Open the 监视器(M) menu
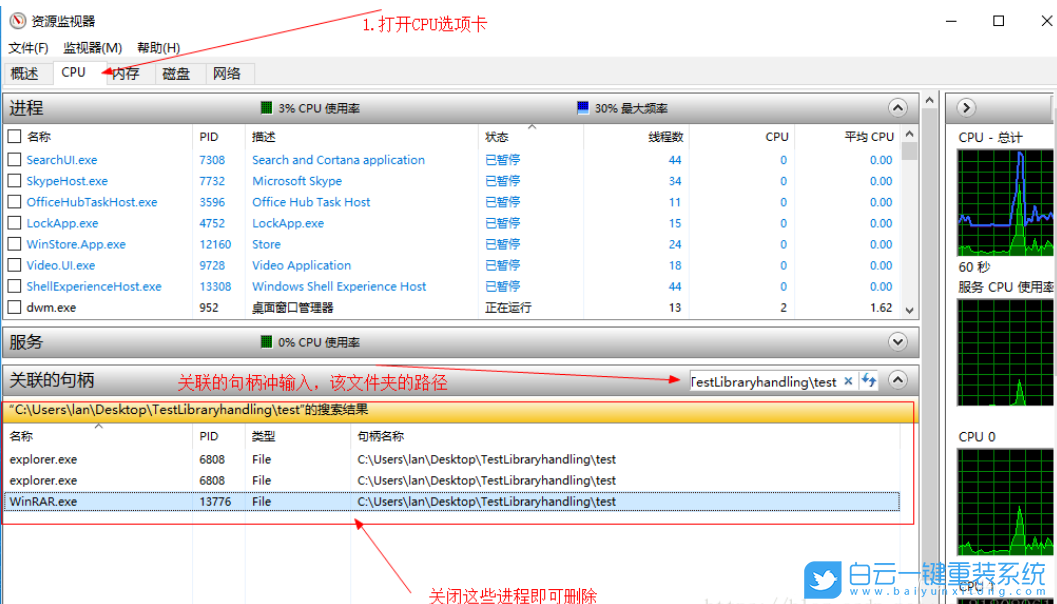Viewport: 1057px width, 604px height. pyautogui.click(x=92, y=47)
